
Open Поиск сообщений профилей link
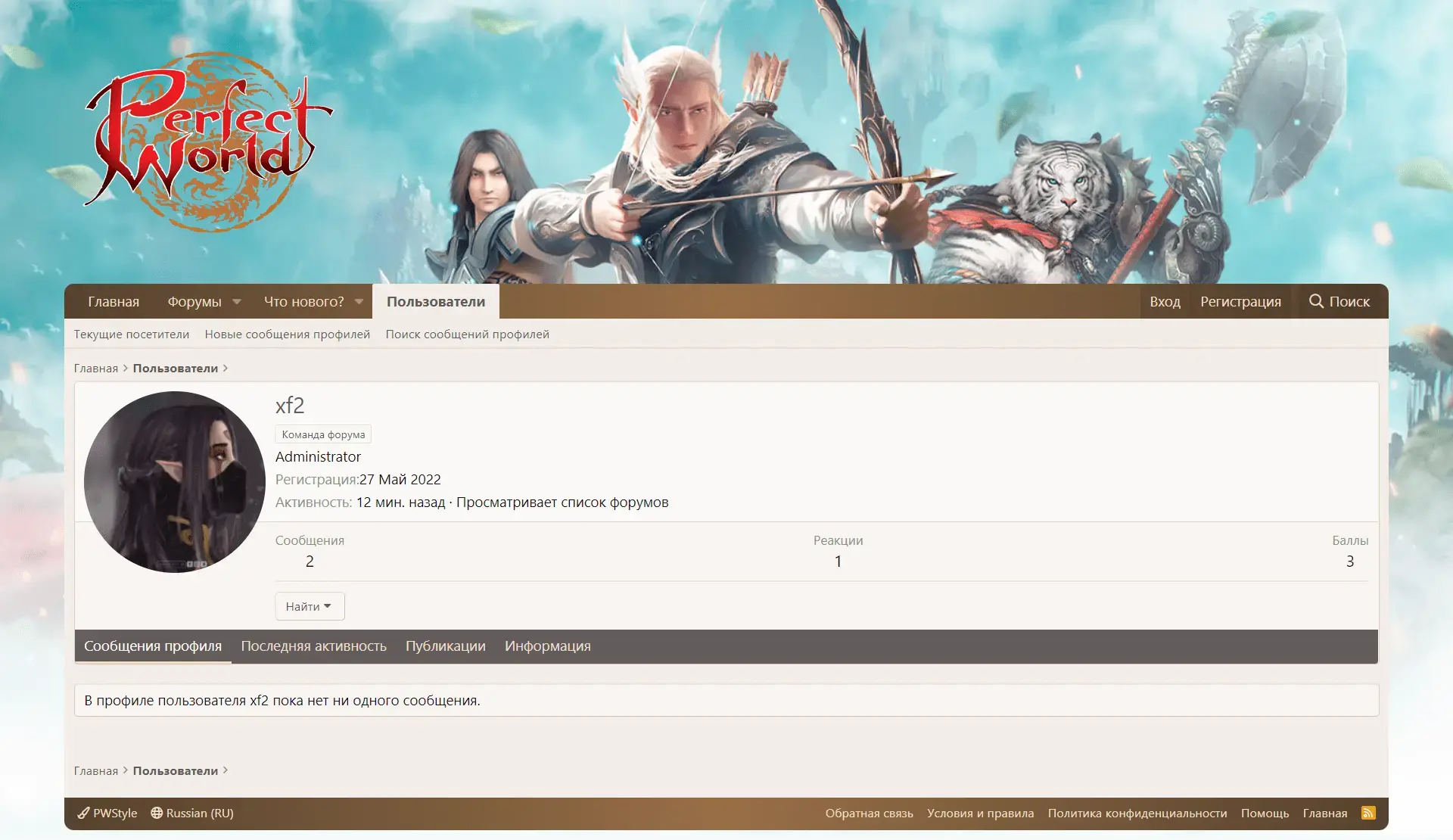468,334
